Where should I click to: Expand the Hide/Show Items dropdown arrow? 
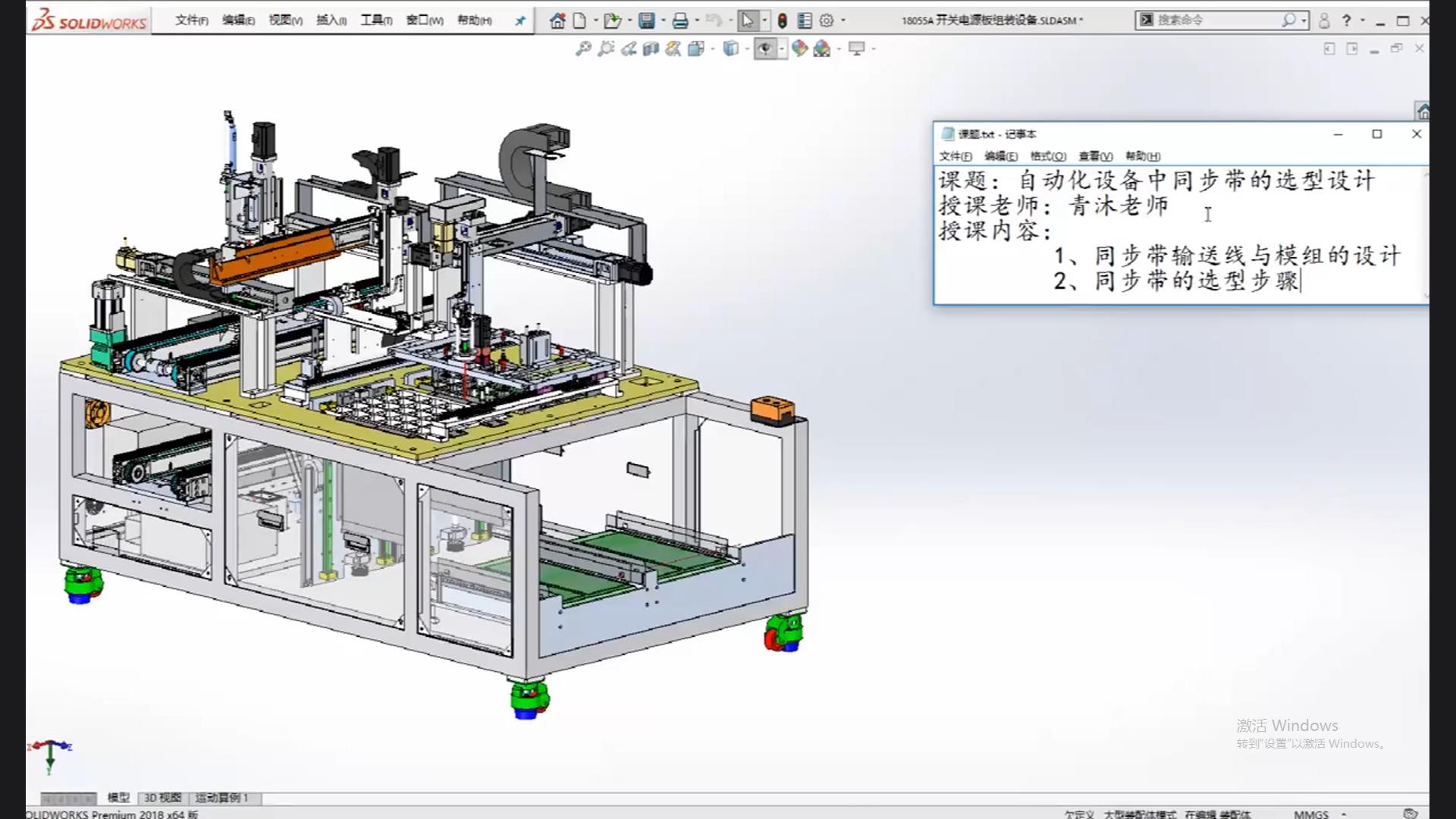[x=781, y=49]
